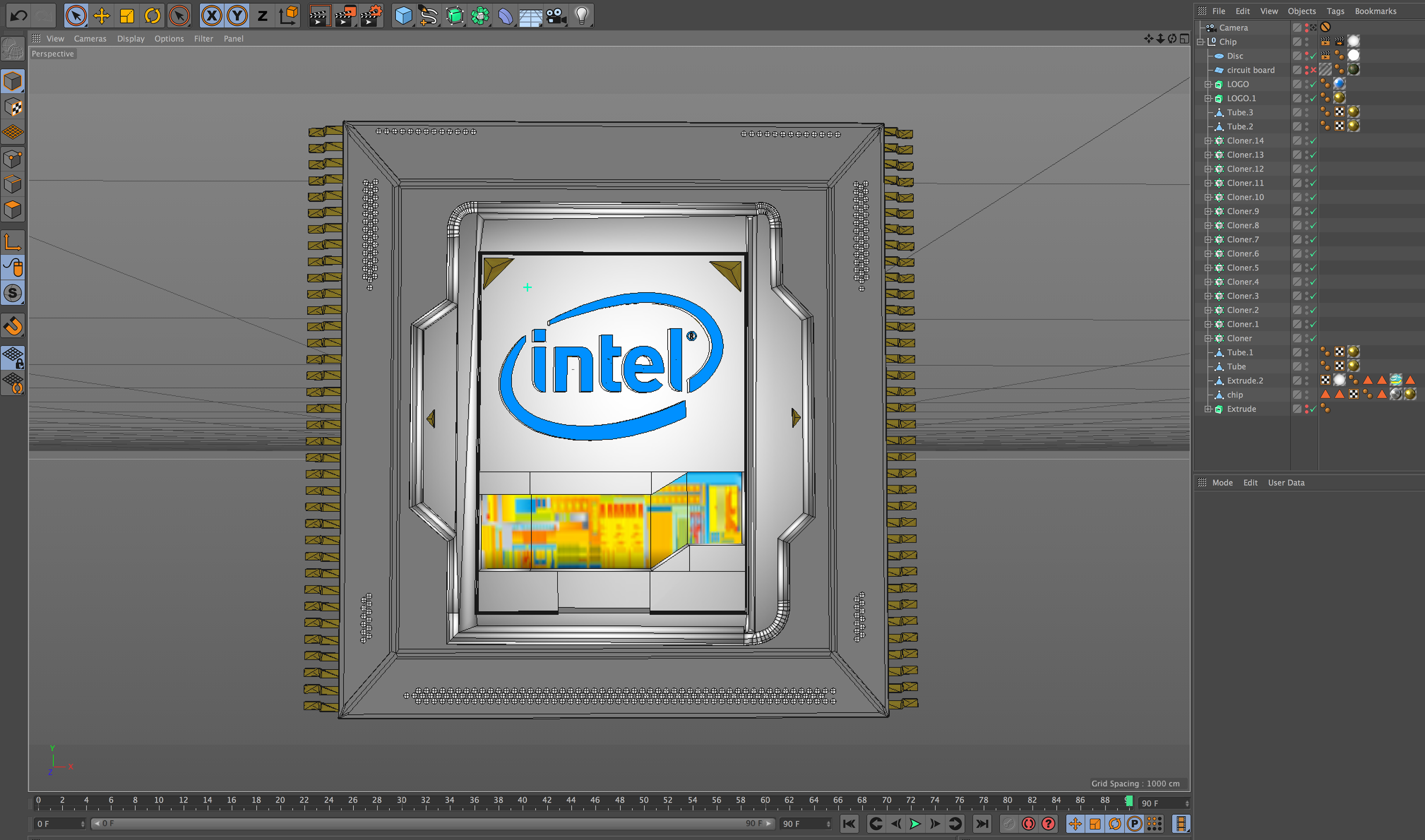Click the Cube primitive icon
Image resolution: width=1425 pixels, height=840 pixels.
(403, 16)
